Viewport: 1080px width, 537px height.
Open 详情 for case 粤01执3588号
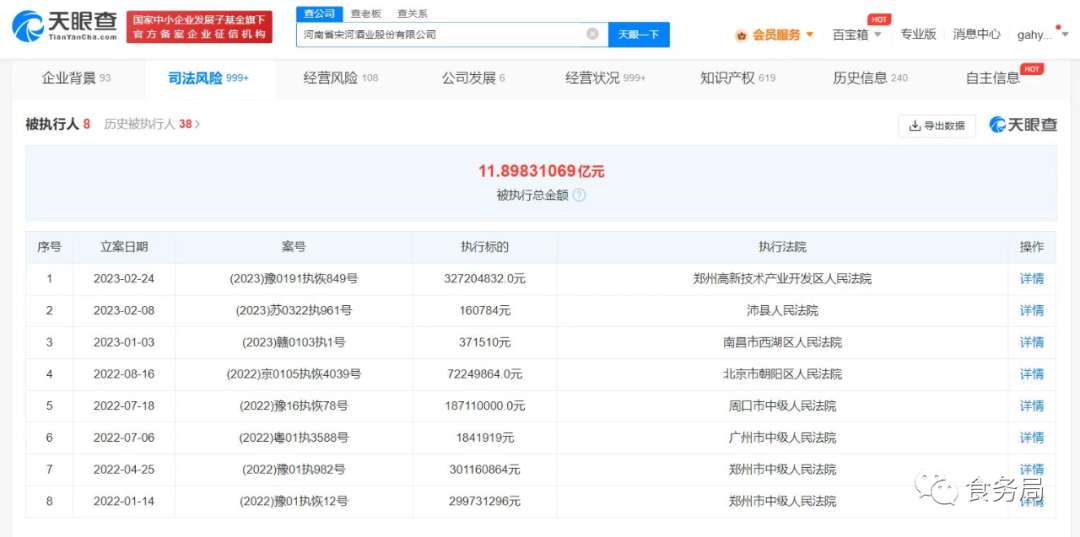1031,438
